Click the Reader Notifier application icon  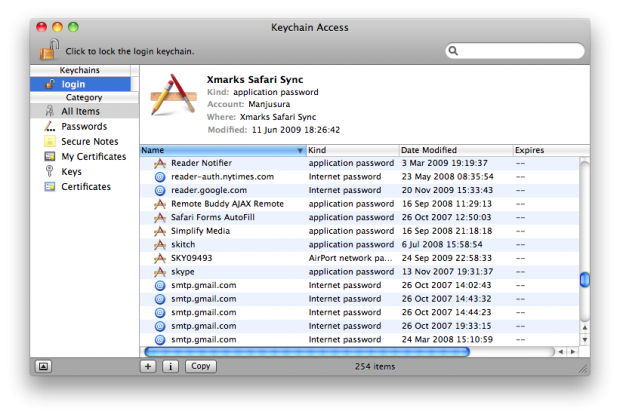click(x=160, y=163)
